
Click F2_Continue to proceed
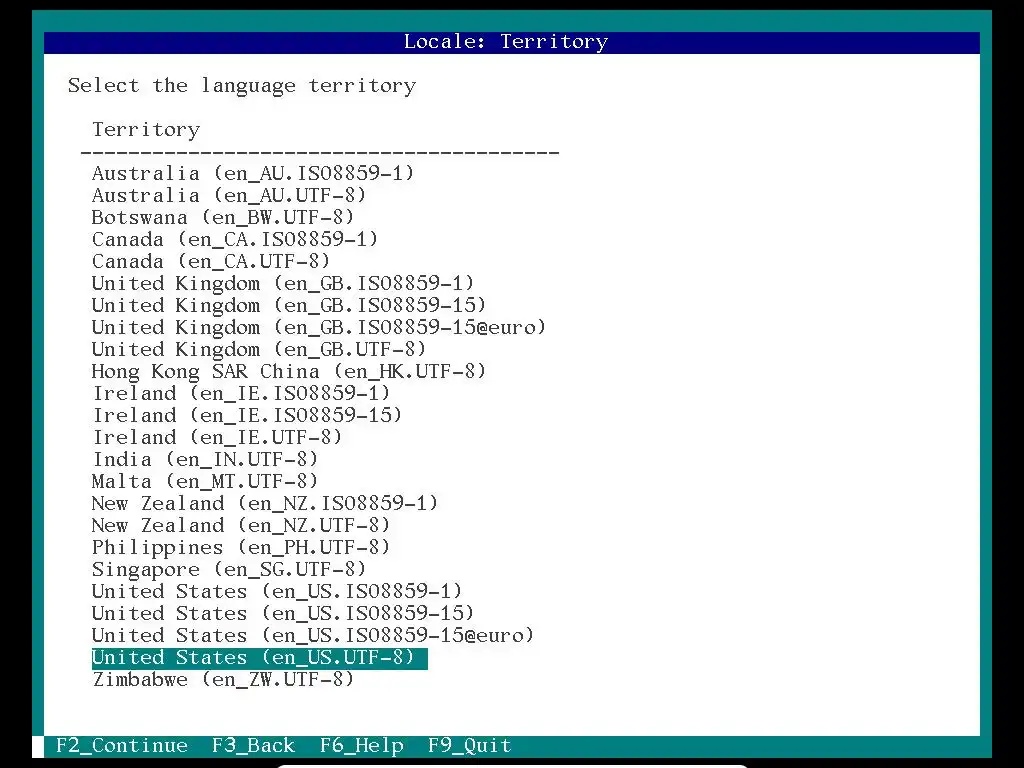122,746
